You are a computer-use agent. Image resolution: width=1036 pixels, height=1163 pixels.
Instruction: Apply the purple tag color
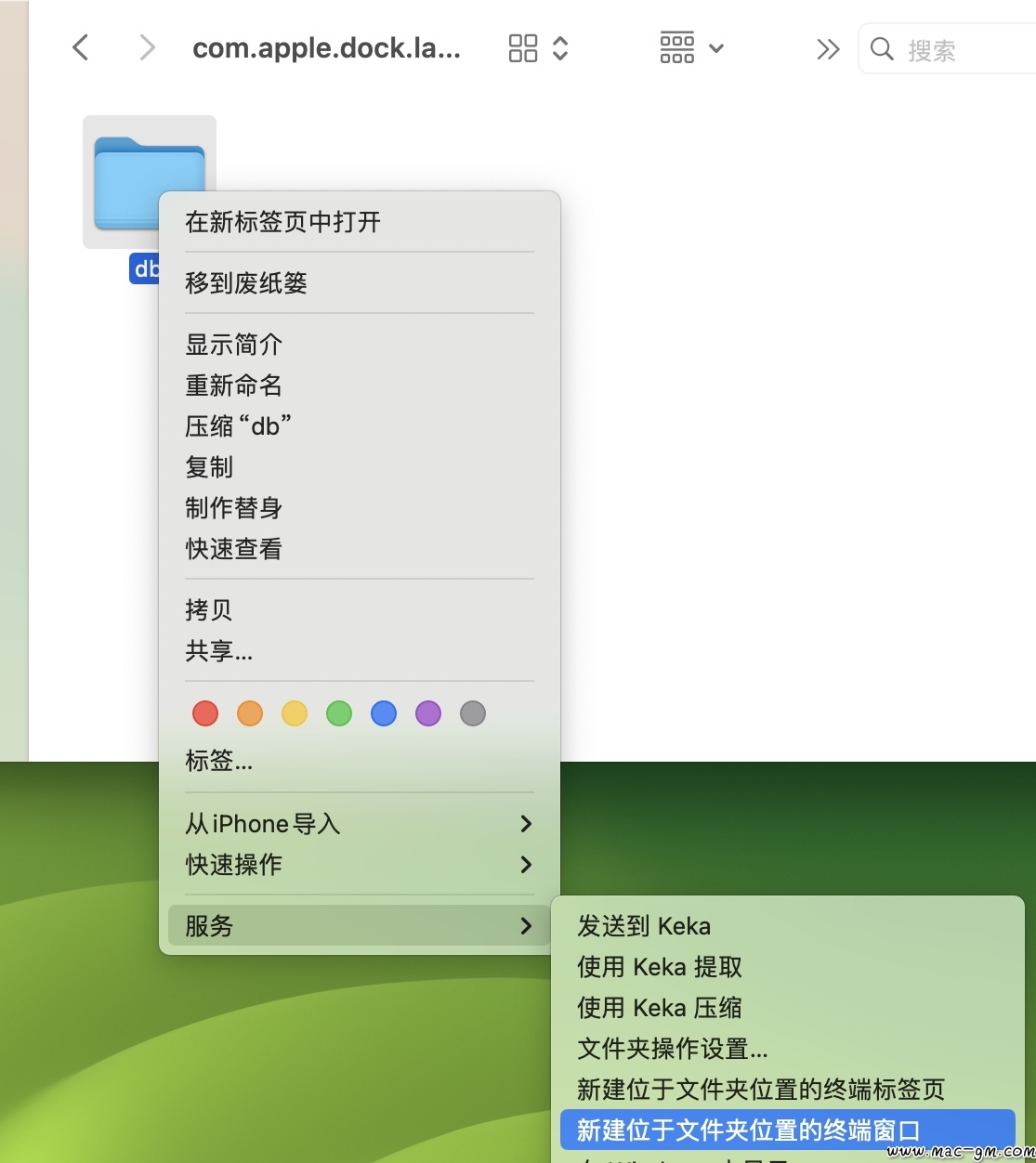pyautogui.click(x=428, y=713)
